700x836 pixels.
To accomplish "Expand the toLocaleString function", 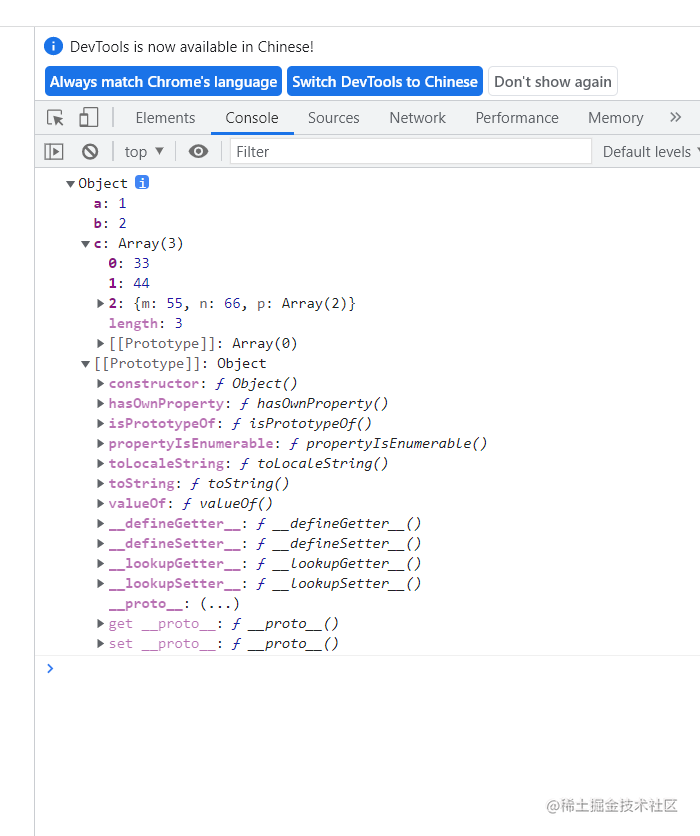I will [x=100, y=463].
